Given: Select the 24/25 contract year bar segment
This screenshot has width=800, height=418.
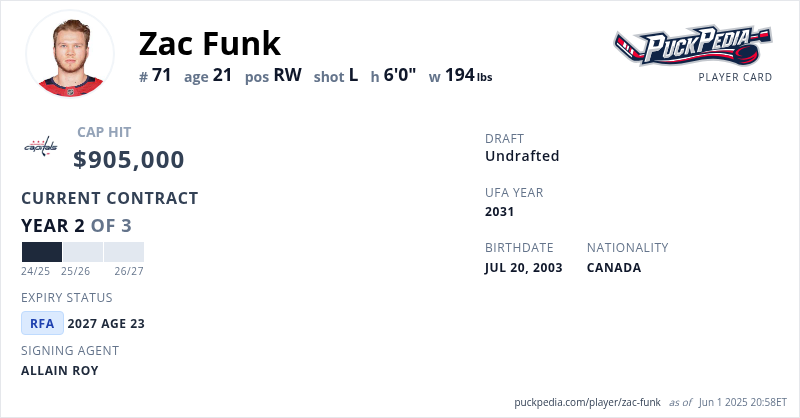Looking at the screenshot, I should (x=41, y=252).
